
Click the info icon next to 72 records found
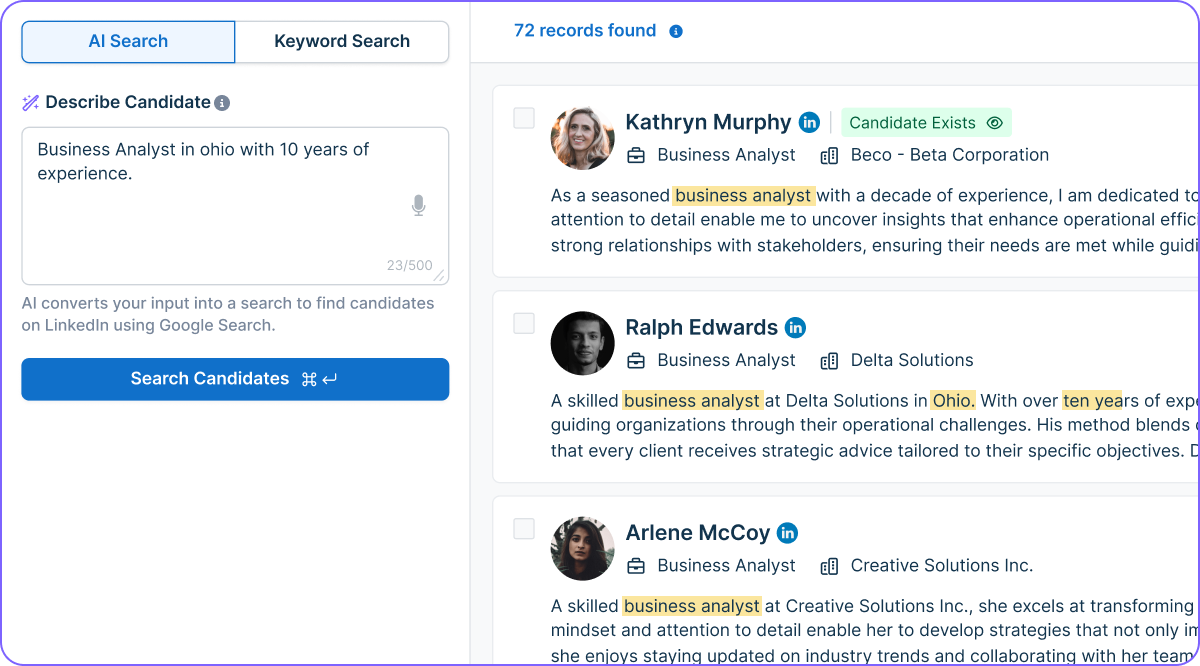[676, 31]
